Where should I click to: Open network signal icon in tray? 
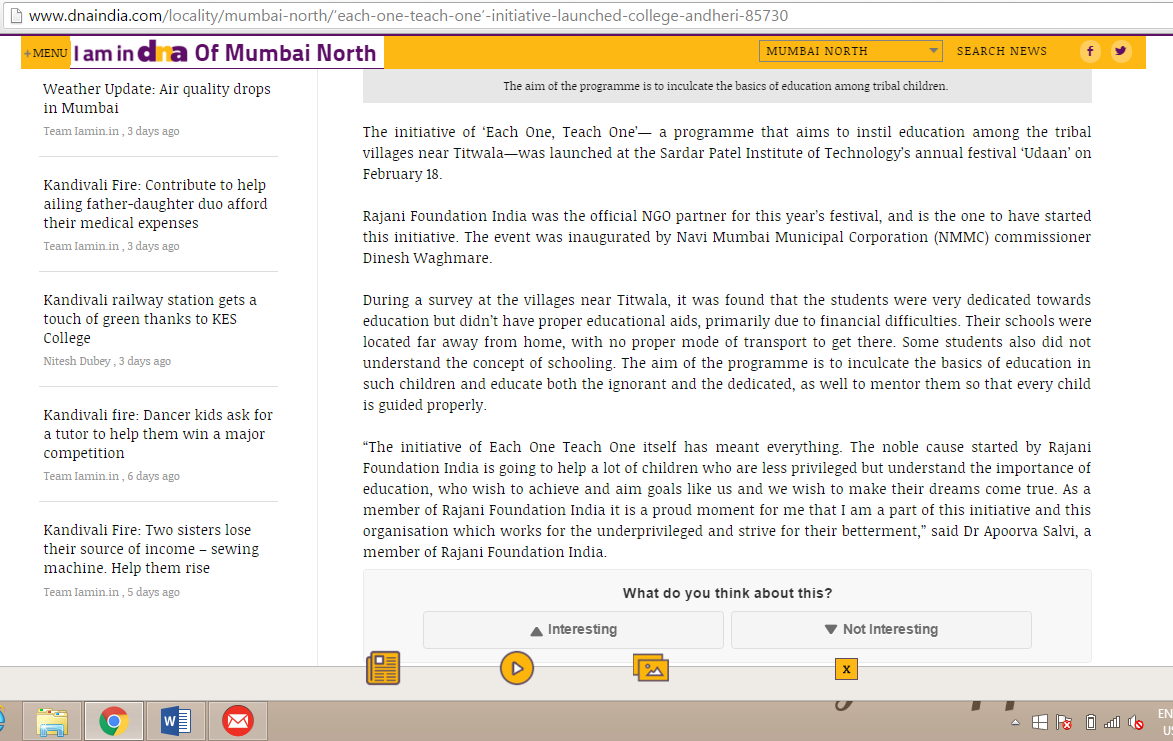click(1112, 722)
